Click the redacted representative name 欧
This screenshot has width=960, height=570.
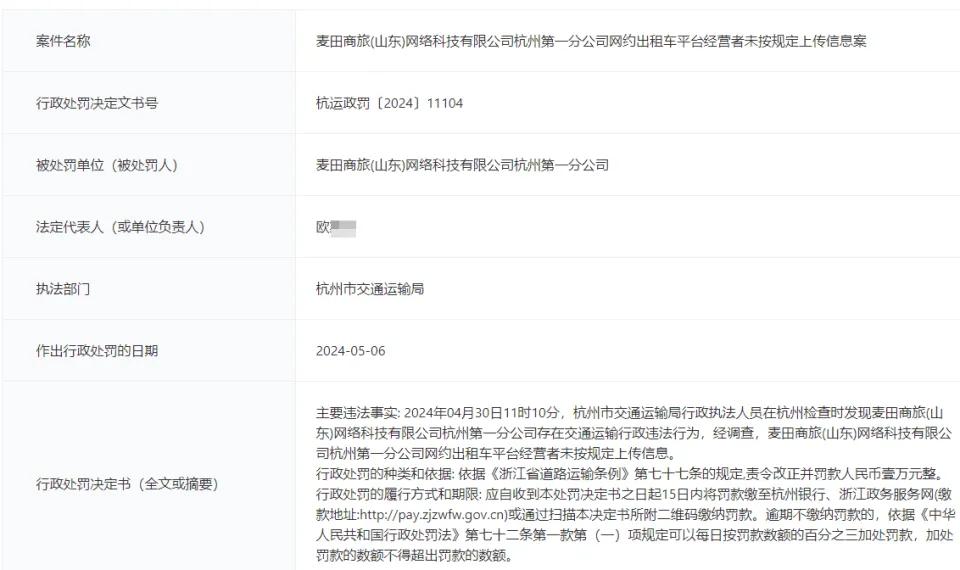click(336, 228)
